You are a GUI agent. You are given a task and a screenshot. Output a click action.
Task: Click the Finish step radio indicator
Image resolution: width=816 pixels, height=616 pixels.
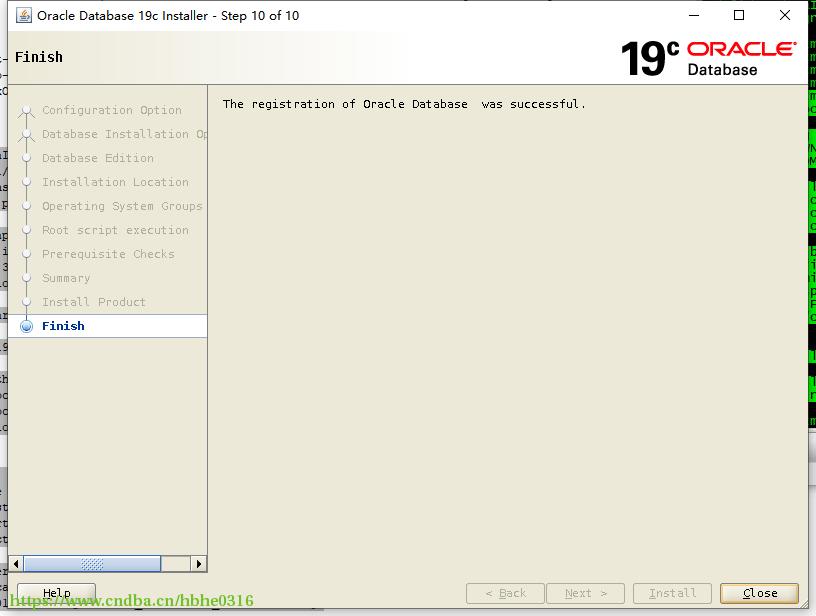[27, 326]
